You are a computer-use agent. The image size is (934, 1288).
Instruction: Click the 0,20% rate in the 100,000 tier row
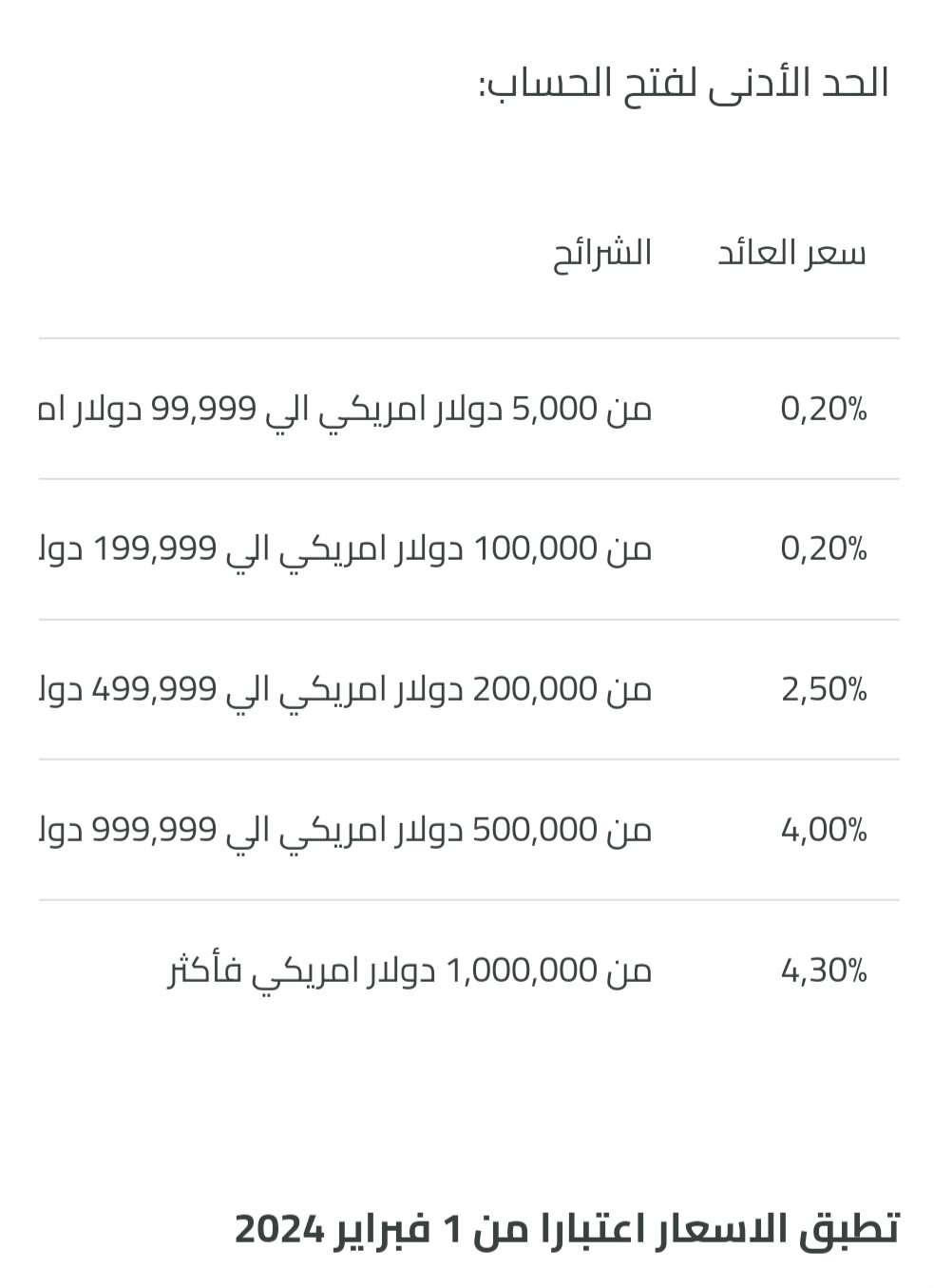[824, 548]
